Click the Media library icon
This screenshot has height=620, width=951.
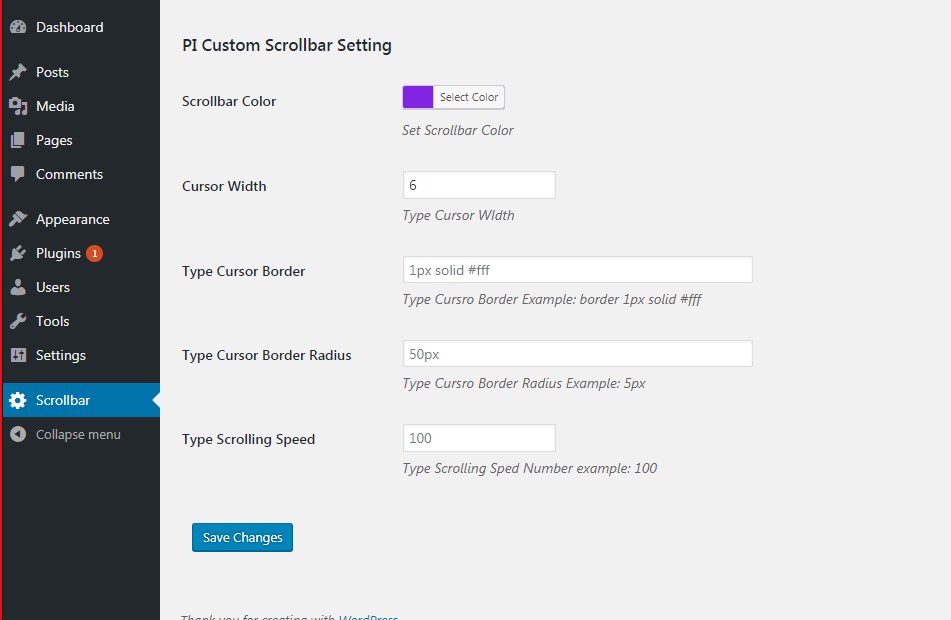pos(18,106)
